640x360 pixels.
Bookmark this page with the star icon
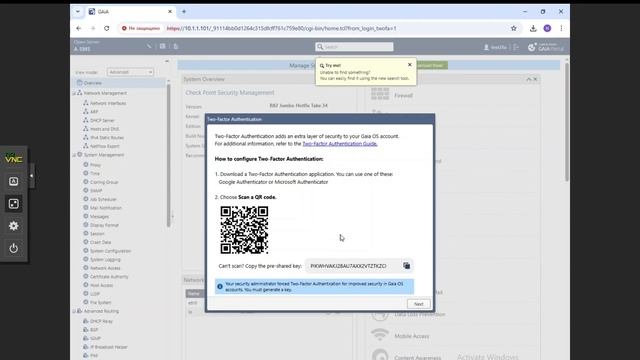coord(513,28)
